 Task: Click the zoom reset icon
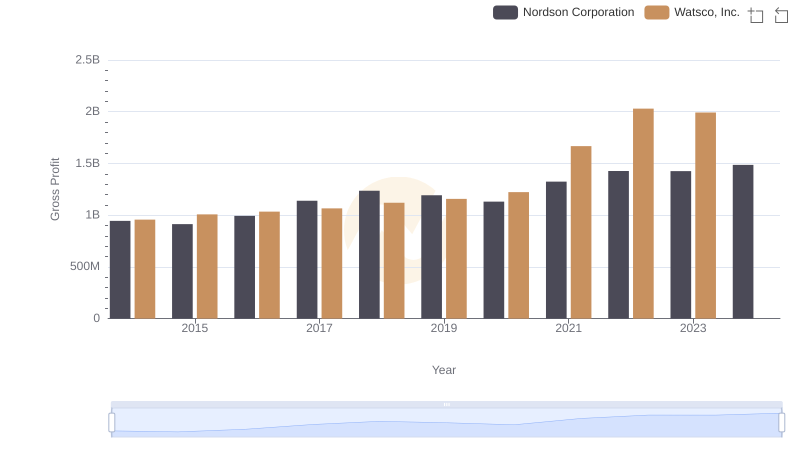click(781, 15)
